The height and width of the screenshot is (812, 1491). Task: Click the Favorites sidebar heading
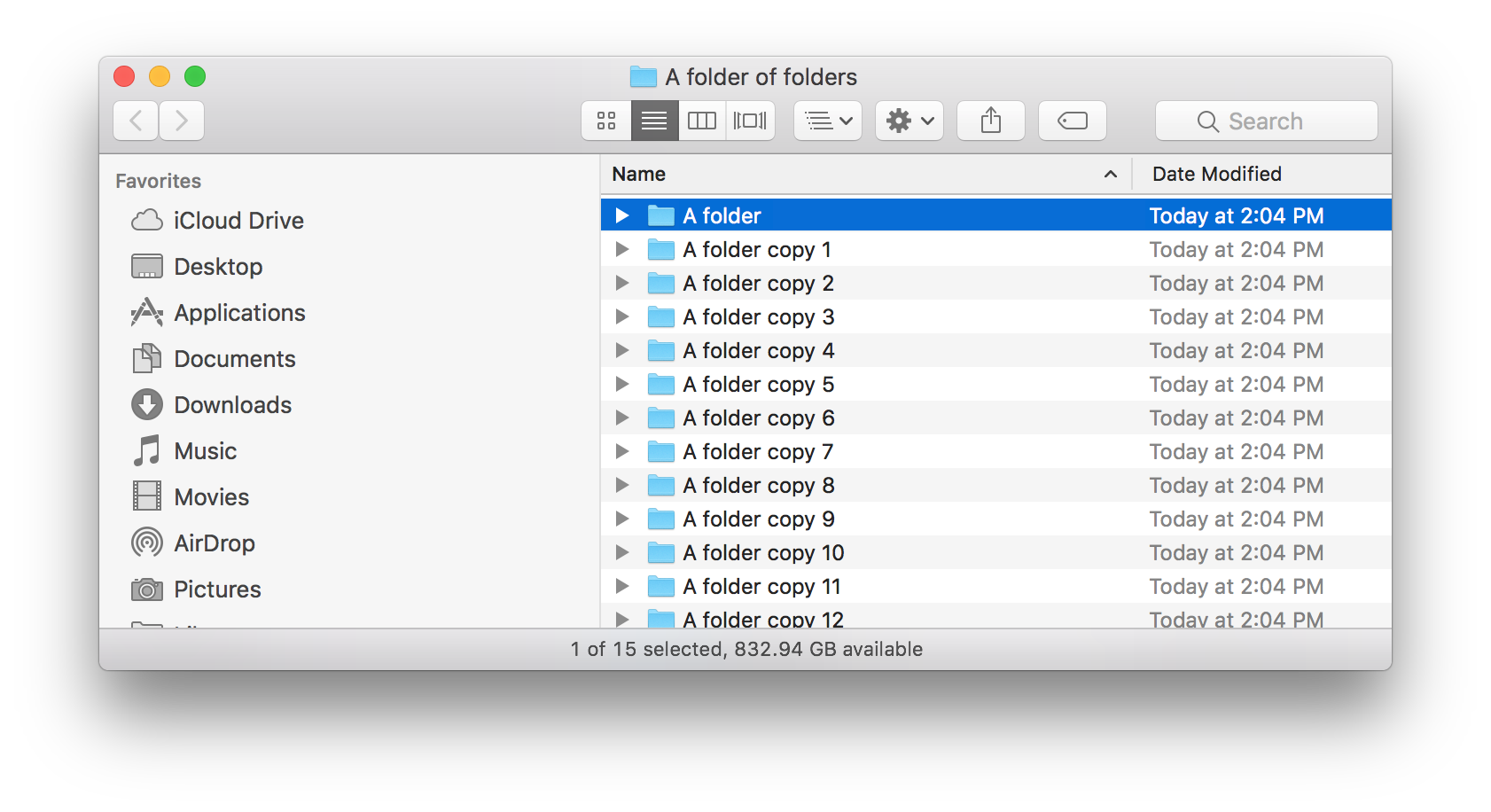tap(159, 181)
